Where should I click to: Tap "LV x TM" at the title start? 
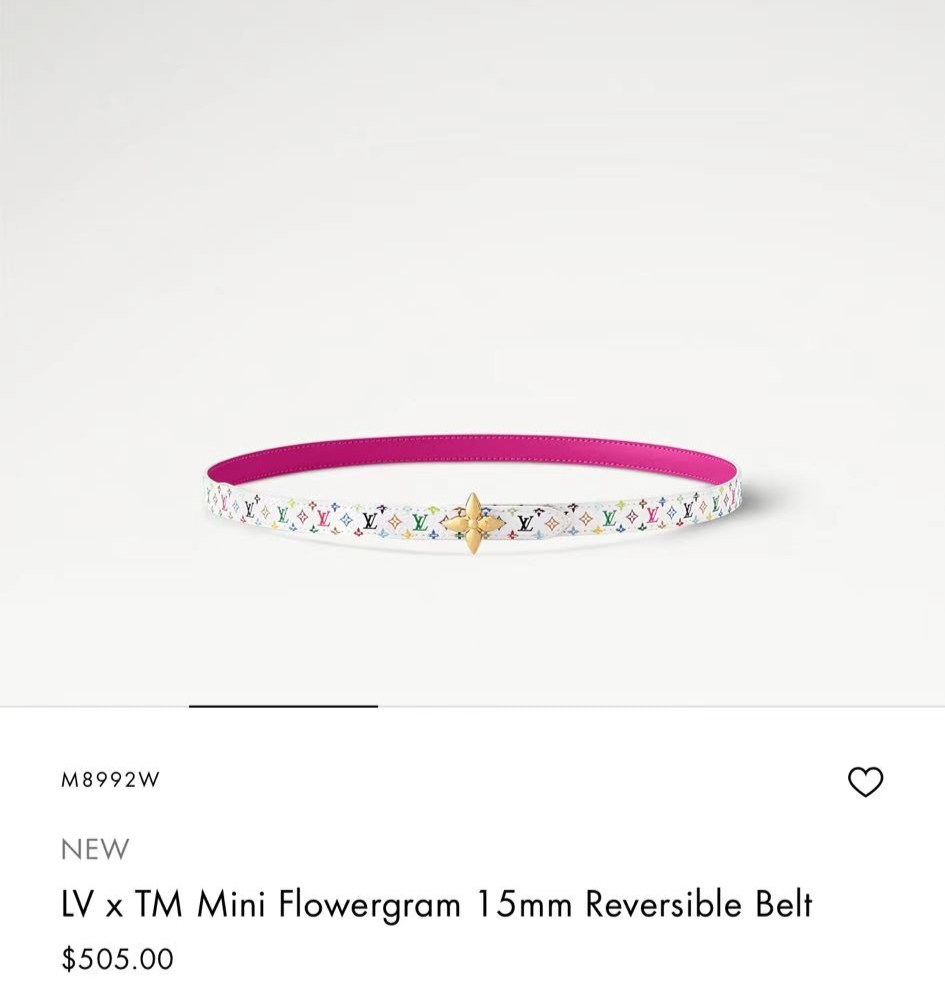122,904
